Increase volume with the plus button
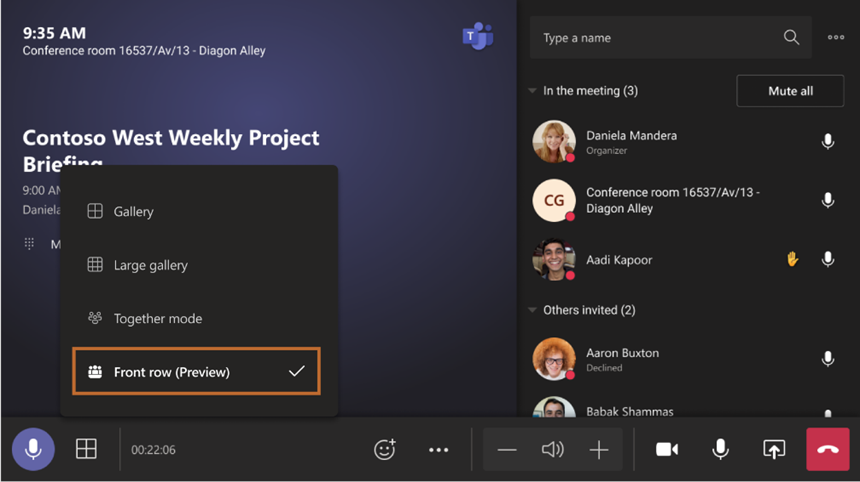 [599, 450]
